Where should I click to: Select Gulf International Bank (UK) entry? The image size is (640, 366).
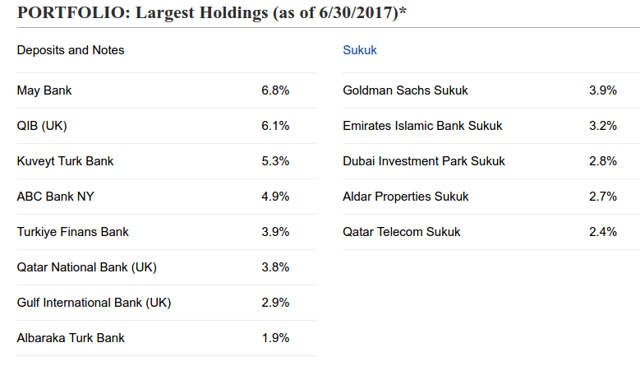click(x=167, y=303)
